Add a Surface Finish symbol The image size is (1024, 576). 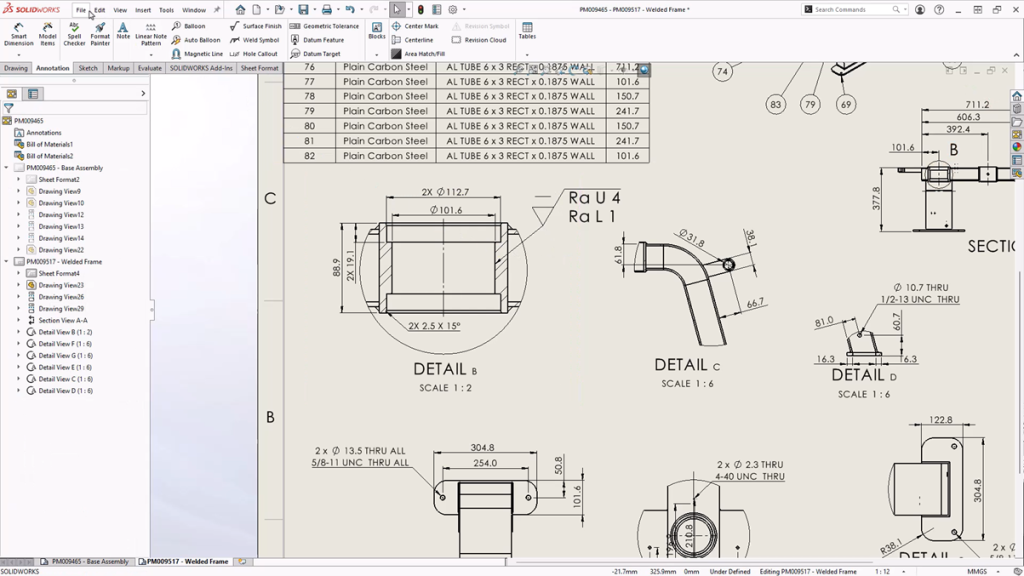pos(255,26)
